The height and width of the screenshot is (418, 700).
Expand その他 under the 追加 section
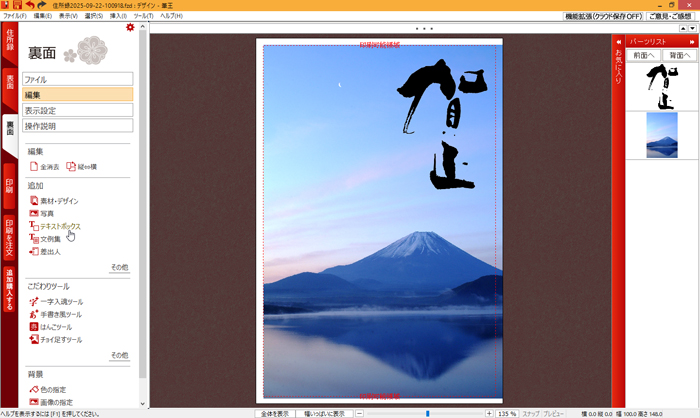pyautogui.click(x=118, y=268)
